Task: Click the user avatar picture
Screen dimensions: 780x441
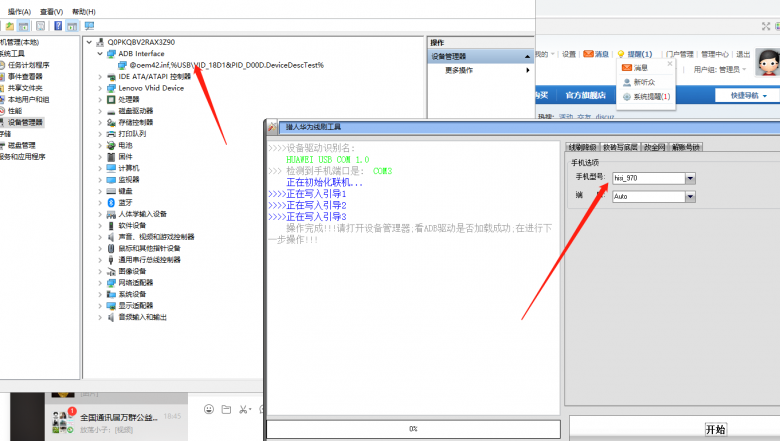Action: click(x=768, y=62)
